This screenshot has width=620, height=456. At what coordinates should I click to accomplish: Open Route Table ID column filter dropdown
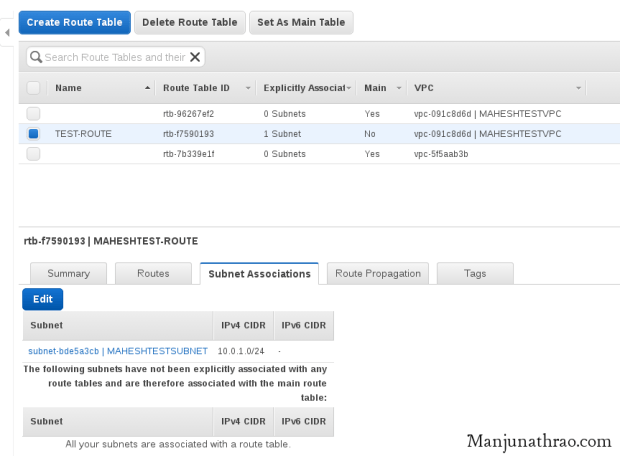click(247, 88)
